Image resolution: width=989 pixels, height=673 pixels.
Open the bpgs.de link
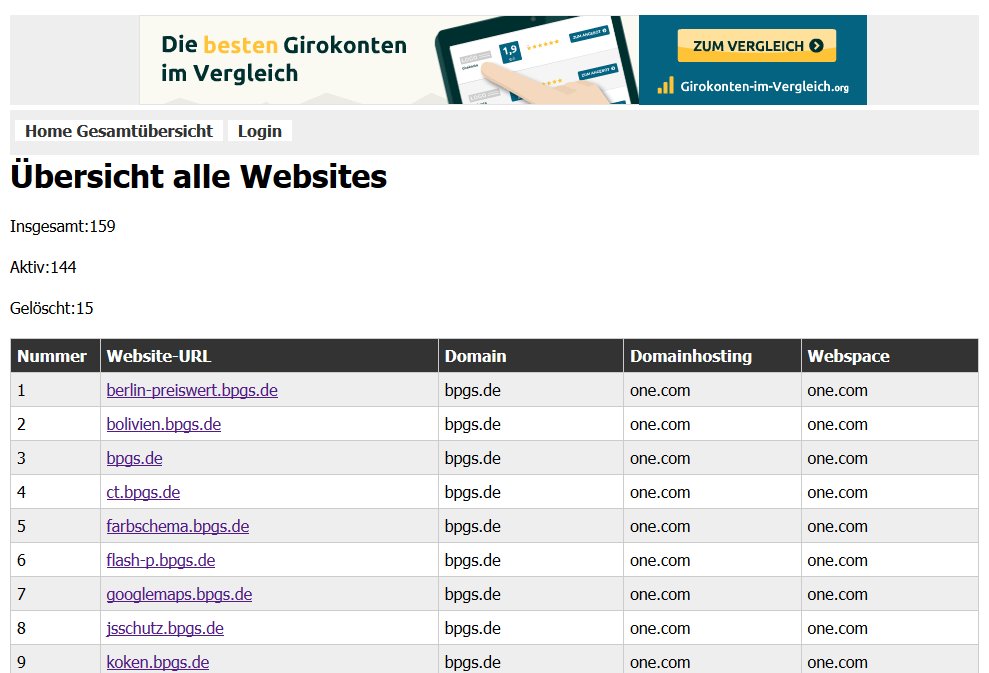tap(134, 458)
